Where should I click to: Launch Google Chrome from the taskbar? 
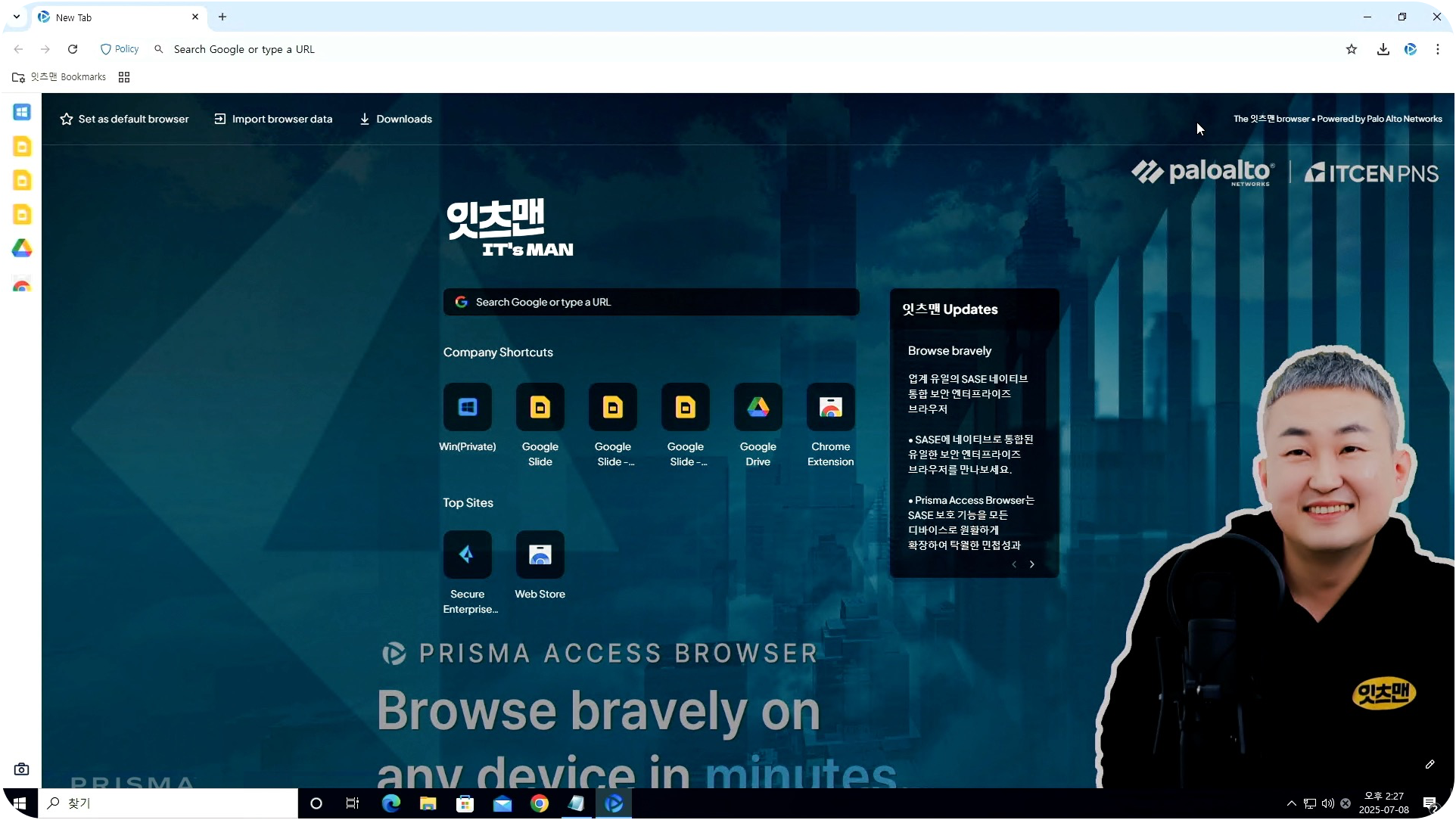540,803
